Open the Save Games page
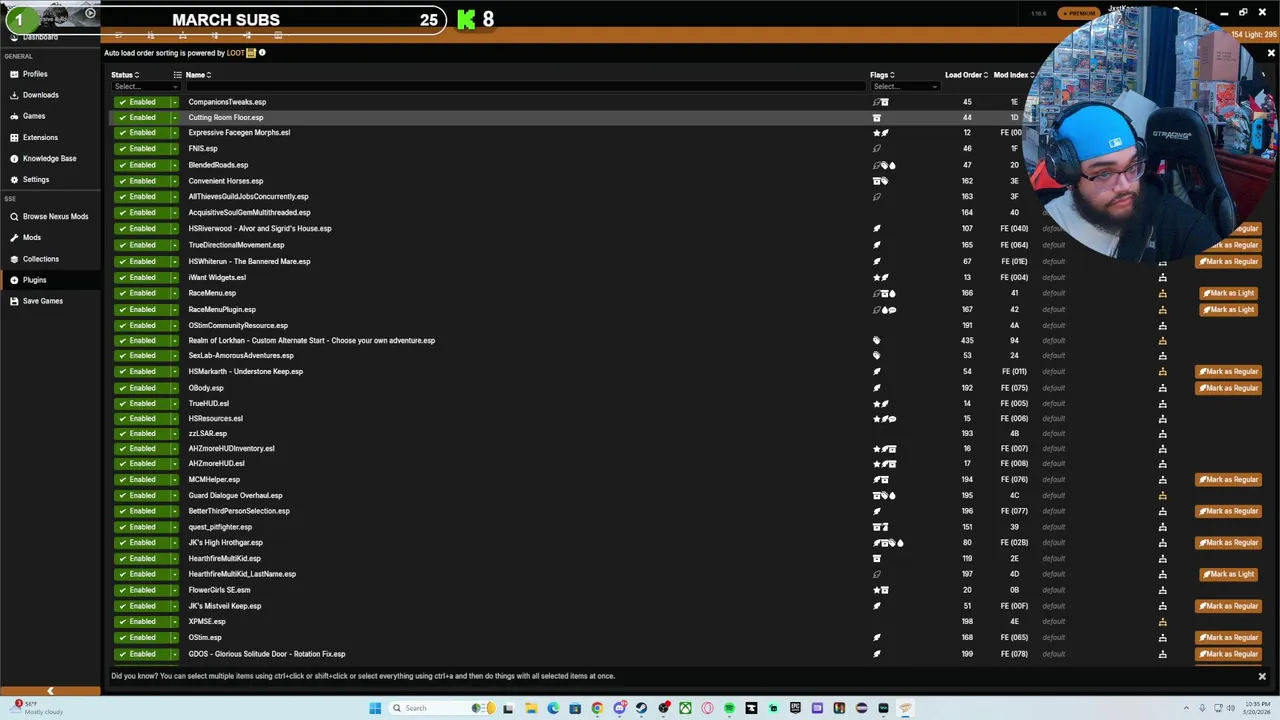The height and width of the screenshot is (720, 1280). 50,301
